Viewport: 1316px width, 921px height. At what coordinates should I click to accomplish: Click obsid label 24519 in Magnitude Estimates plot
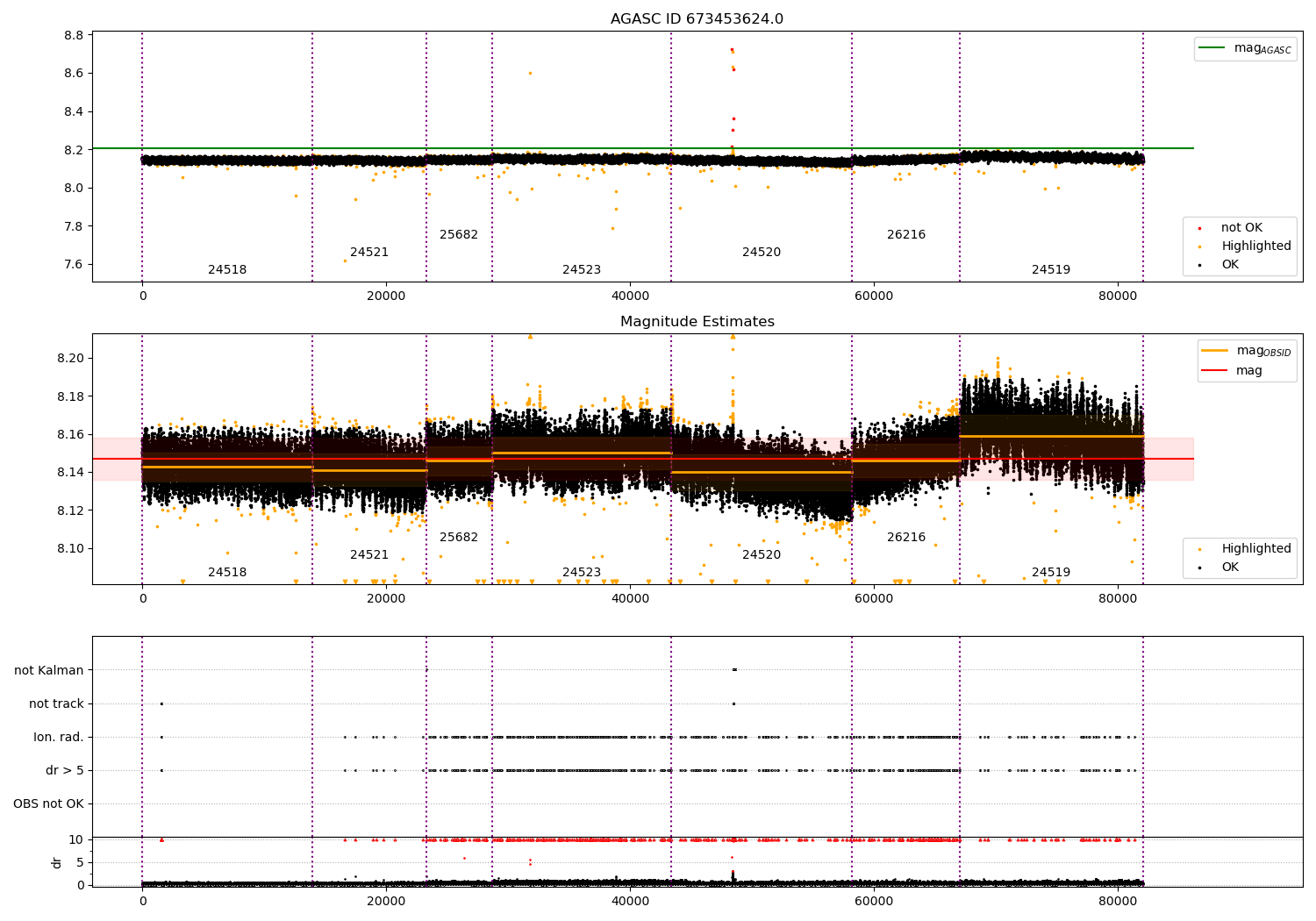[1051, 573]
